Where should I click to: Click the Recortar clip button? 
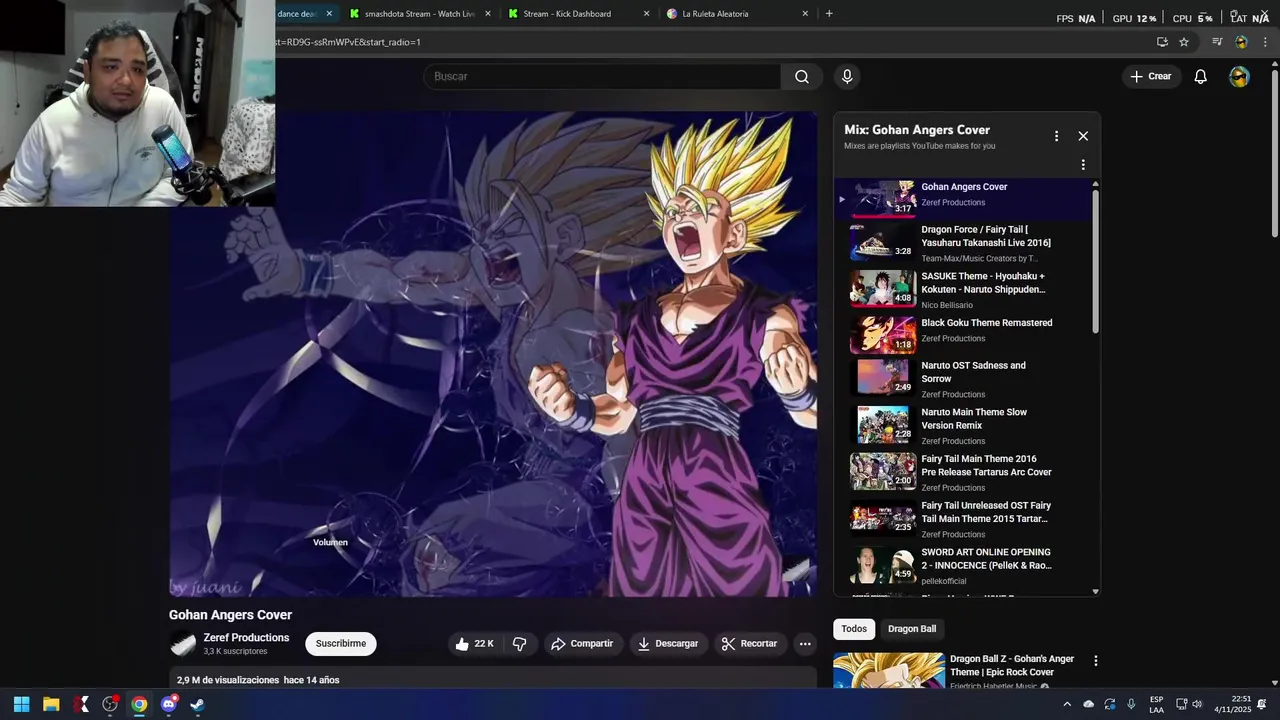point(750,644)
